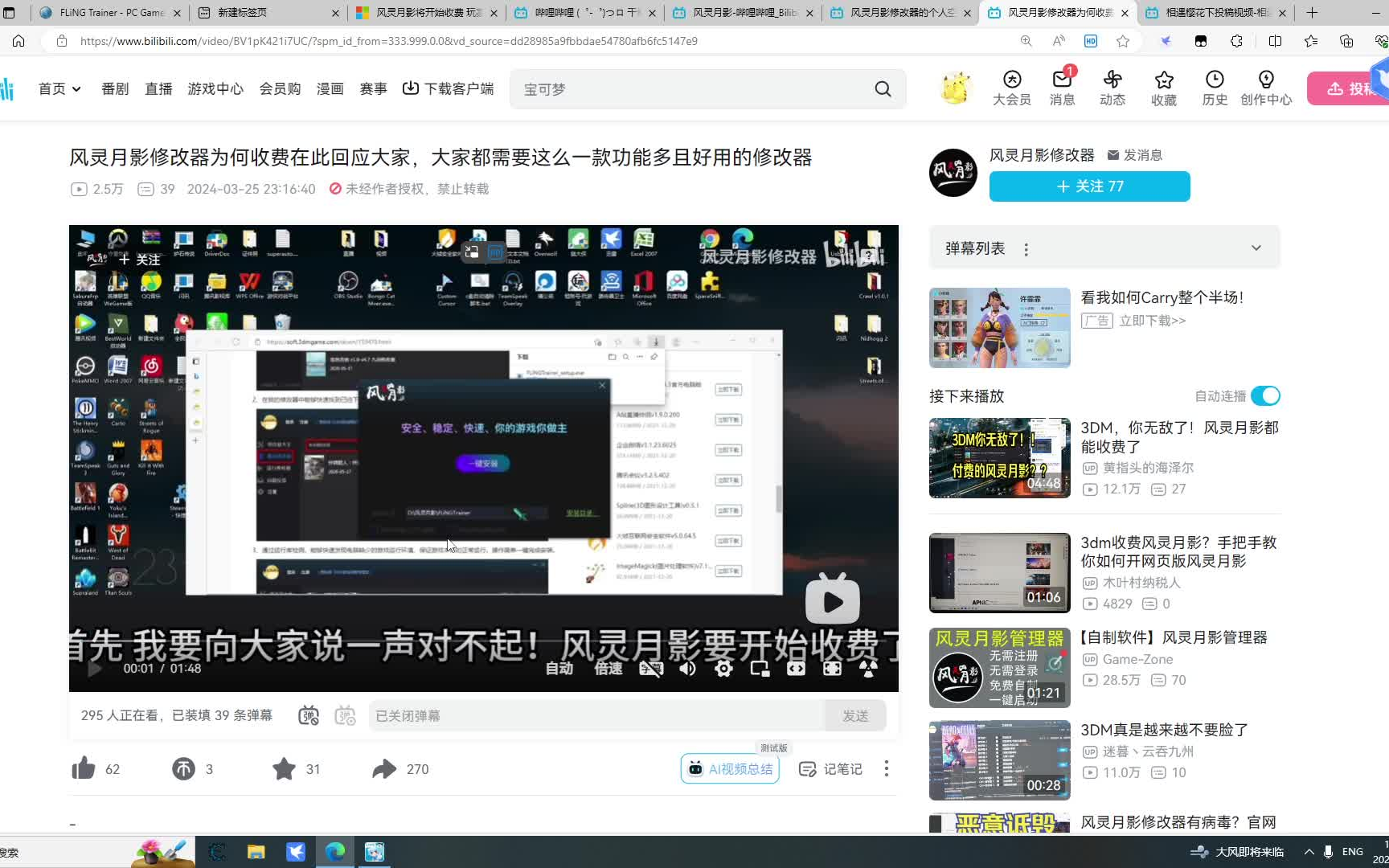Open AI视频总结 summary
1389x868 pixels.
coord(730,769)
